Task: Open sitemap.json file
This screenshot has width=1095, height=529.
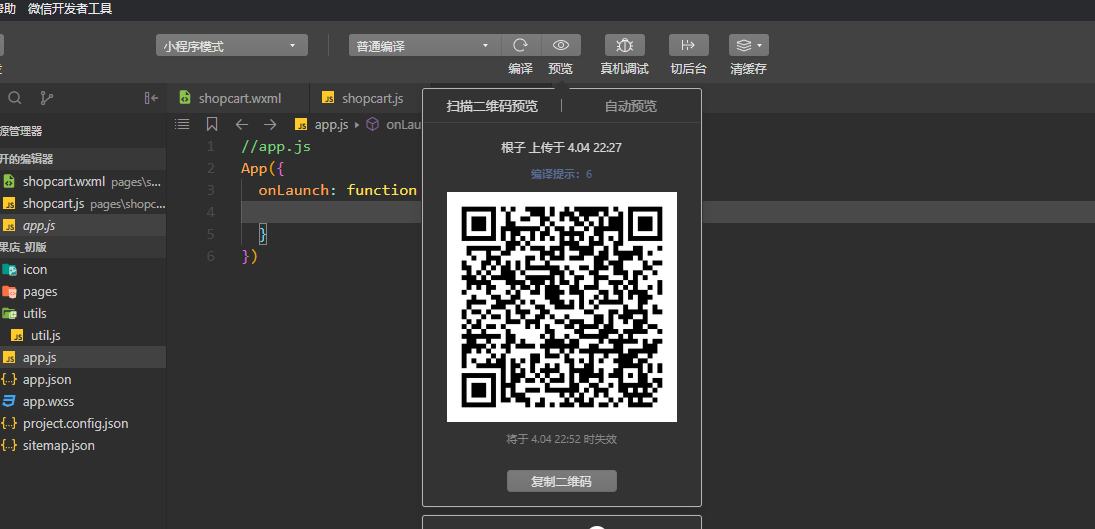Action: [x=83, y=445]
